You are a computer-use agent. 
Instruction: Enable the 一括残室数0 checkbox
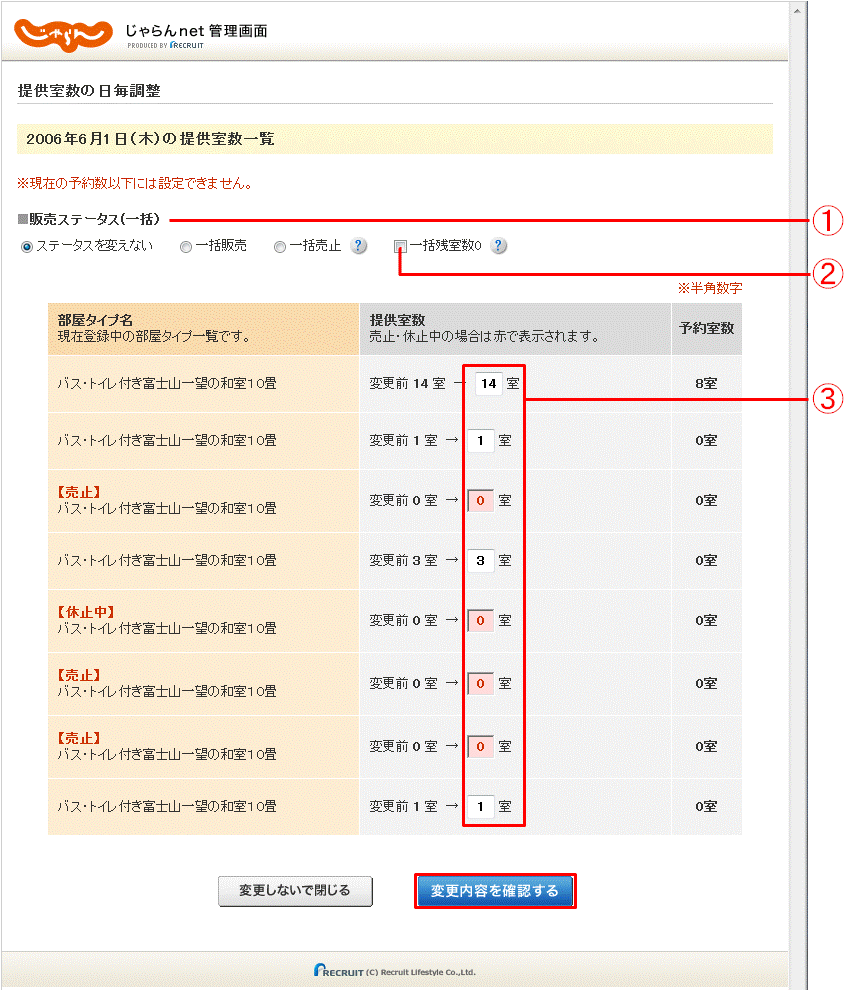coord(400,246)
